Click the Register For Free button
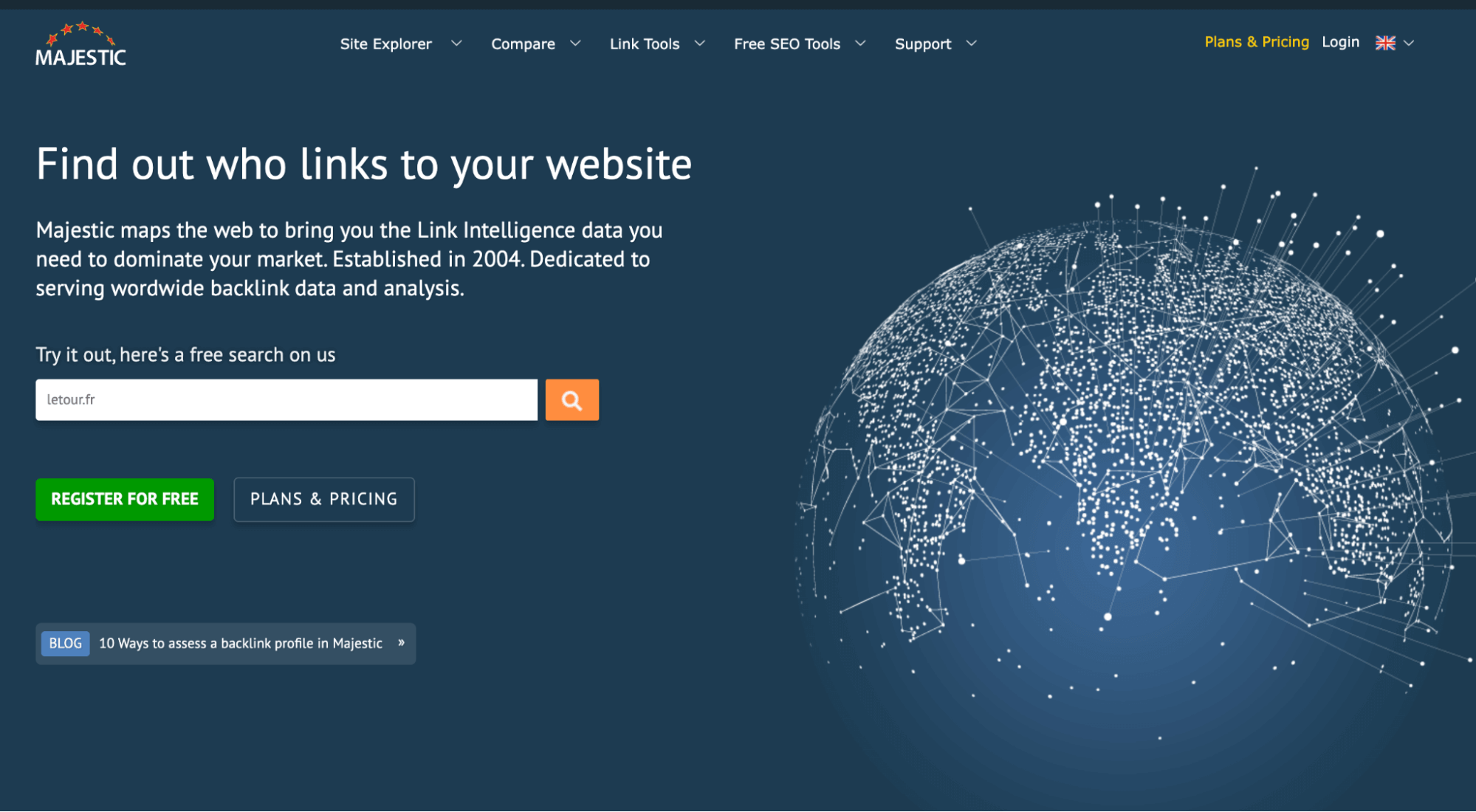 [125, 500]
